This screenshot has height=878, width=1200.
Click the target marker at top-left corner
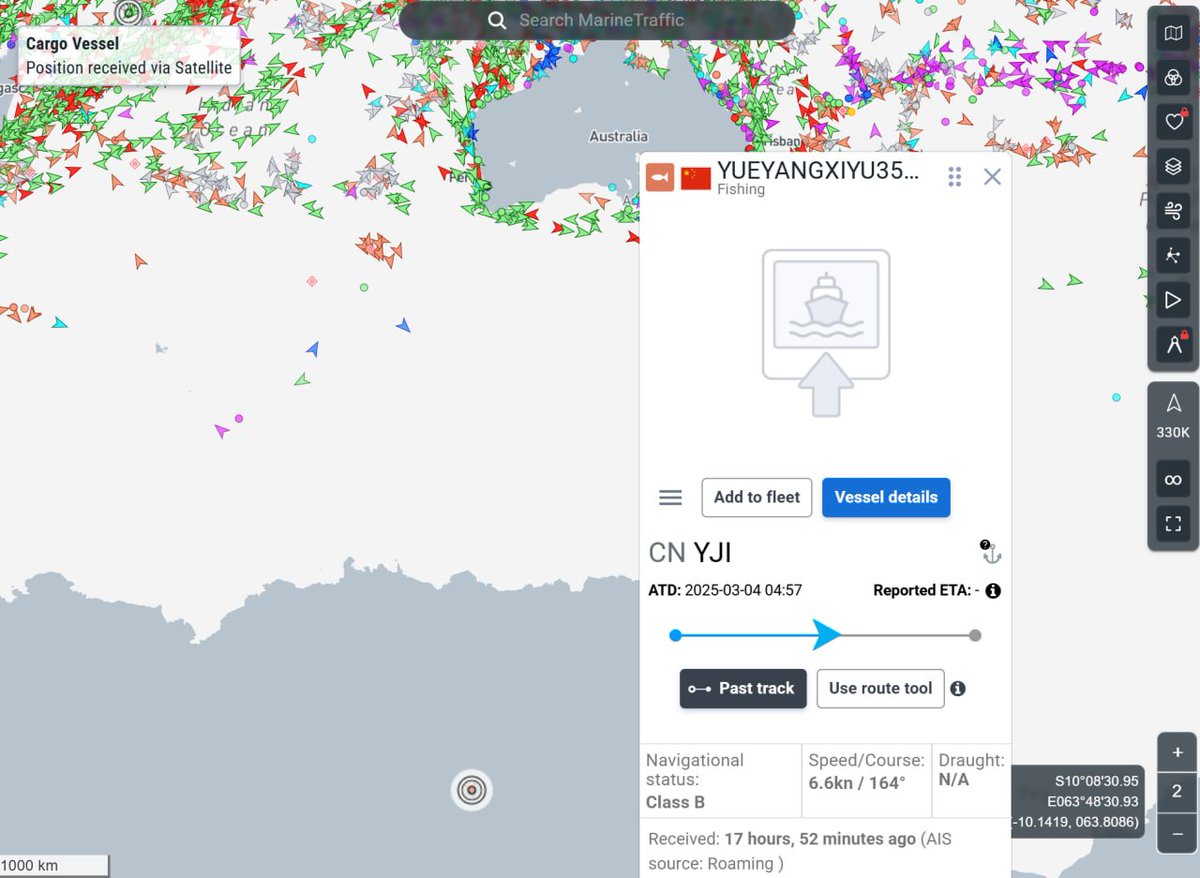tap(128, 12)
